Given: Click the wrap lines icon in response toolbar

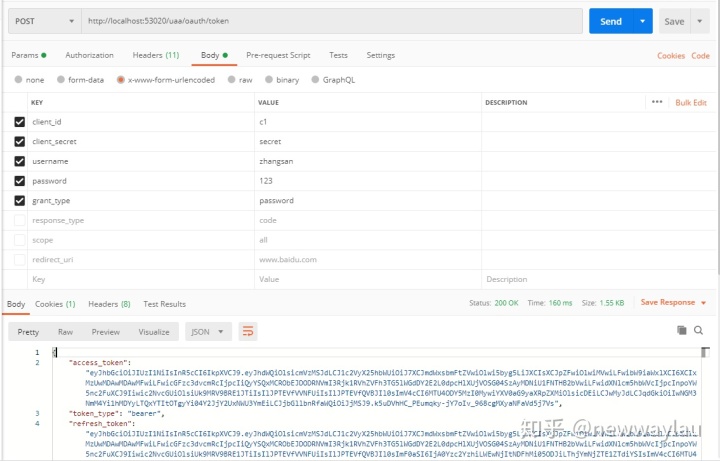Looking at the screenshot, I should coord(248,332).
